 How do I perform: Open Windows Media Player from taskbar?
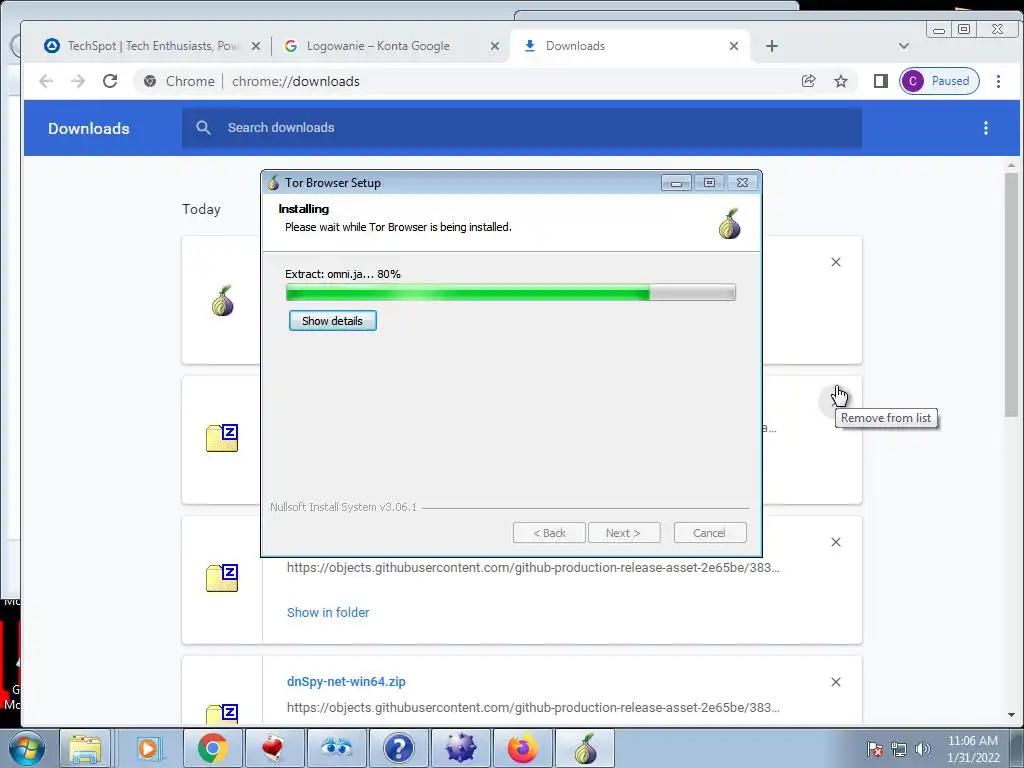click(x=148, y=748)
